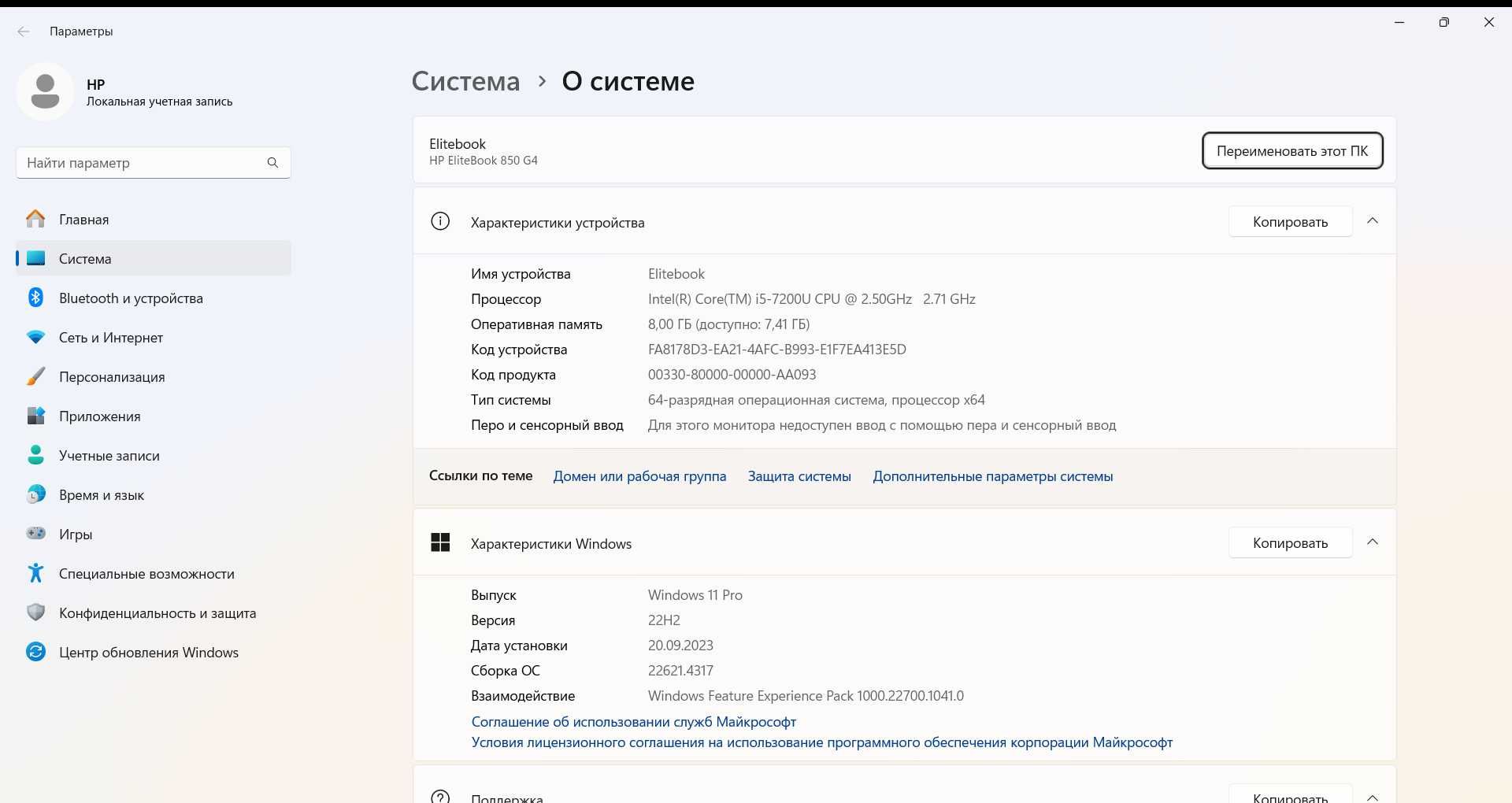Open Главная in the sidebar
Viewport: 1512px width, 803px height.
tap(154, 219)
